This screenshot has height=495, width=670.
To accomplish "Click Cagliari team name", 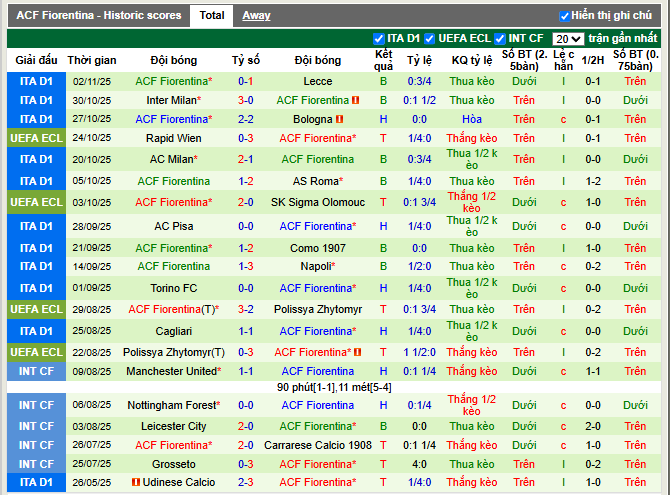I will pos(173,331).
